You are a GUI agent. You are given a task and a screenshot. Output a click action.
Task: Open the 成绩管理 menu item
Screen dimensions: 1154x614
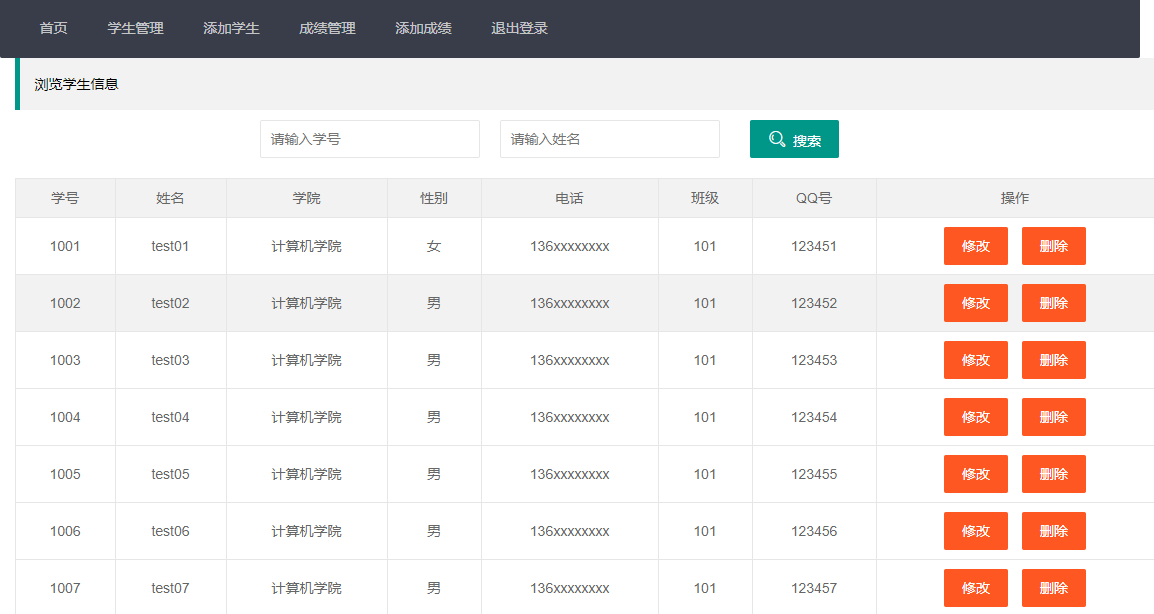click(327, 28)
